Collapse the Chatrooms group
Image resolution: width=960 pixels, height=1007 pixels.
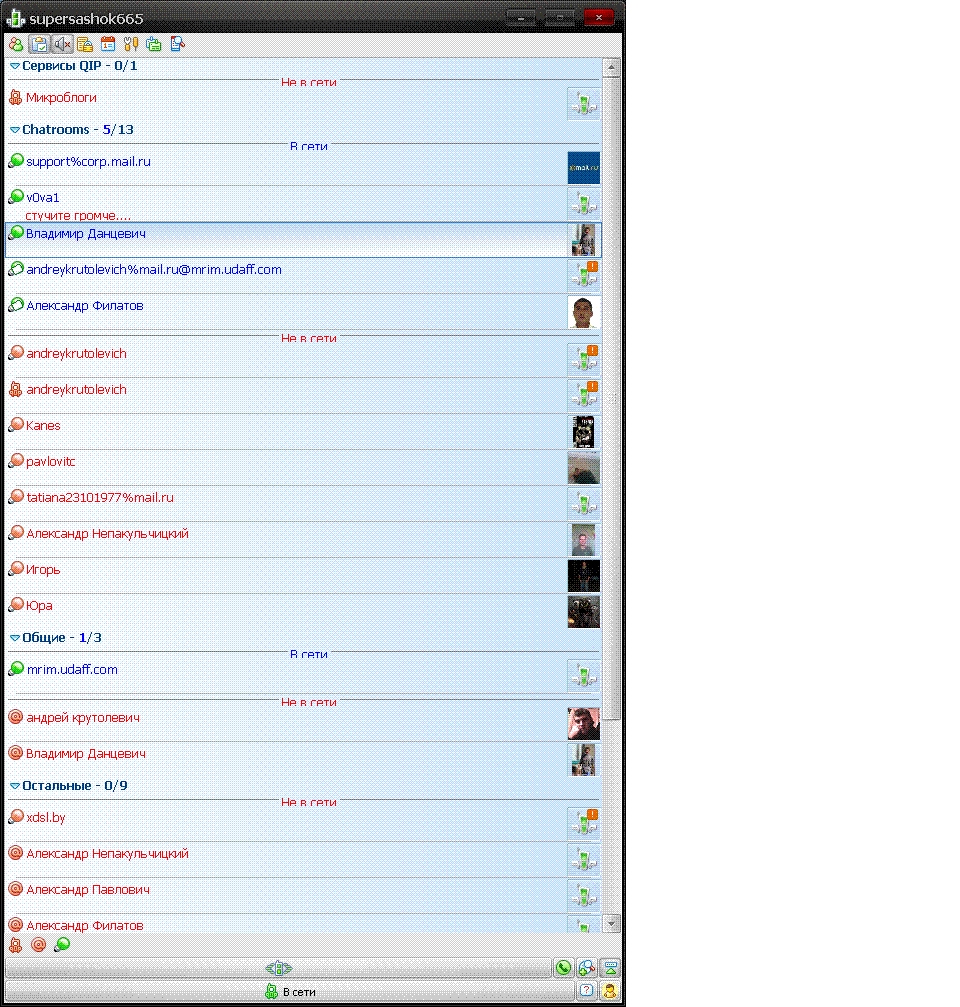coord(15,130)
